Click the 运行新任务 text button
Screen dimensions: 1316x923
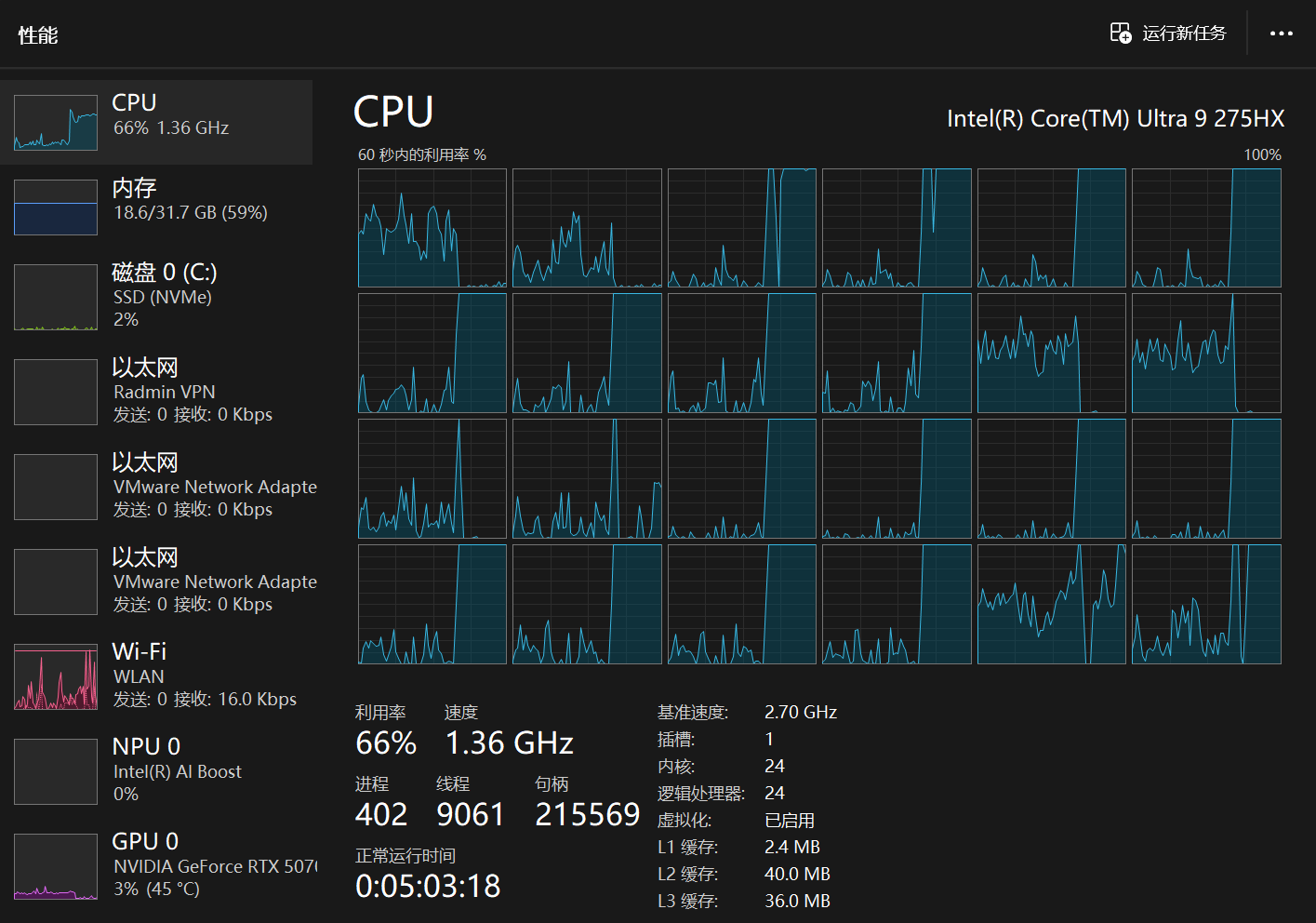click(x=1184, y=33)
